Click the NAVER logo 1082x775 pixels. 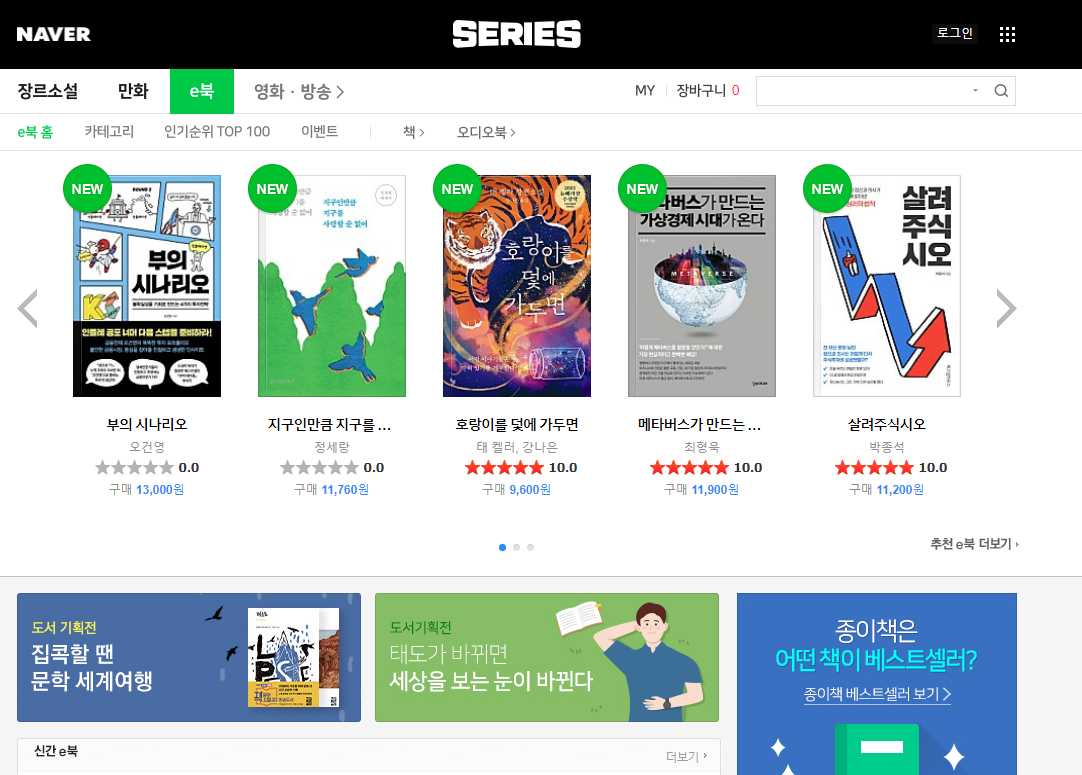pos(53,35)
